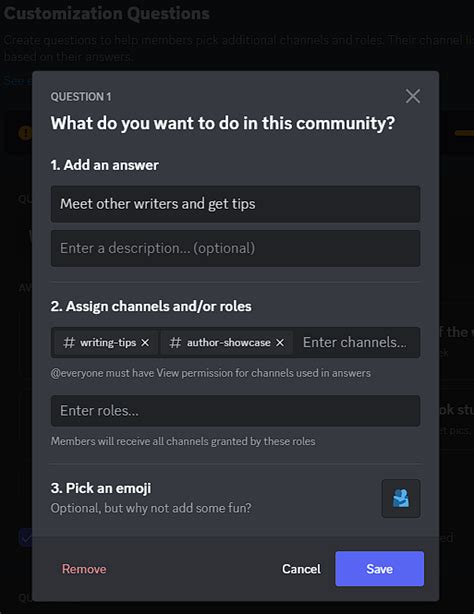Focus the optional description field

point(235,248)
